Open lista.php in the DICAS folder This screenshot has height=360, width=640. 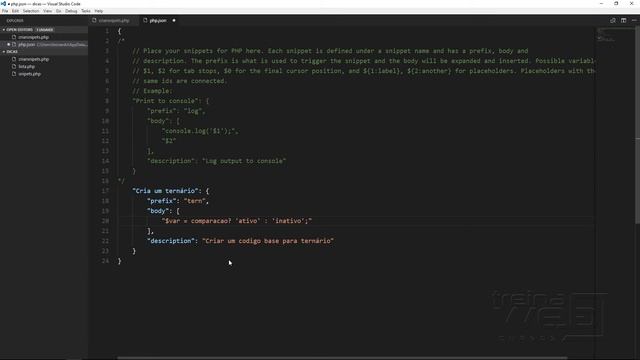[x=27, y=67]
